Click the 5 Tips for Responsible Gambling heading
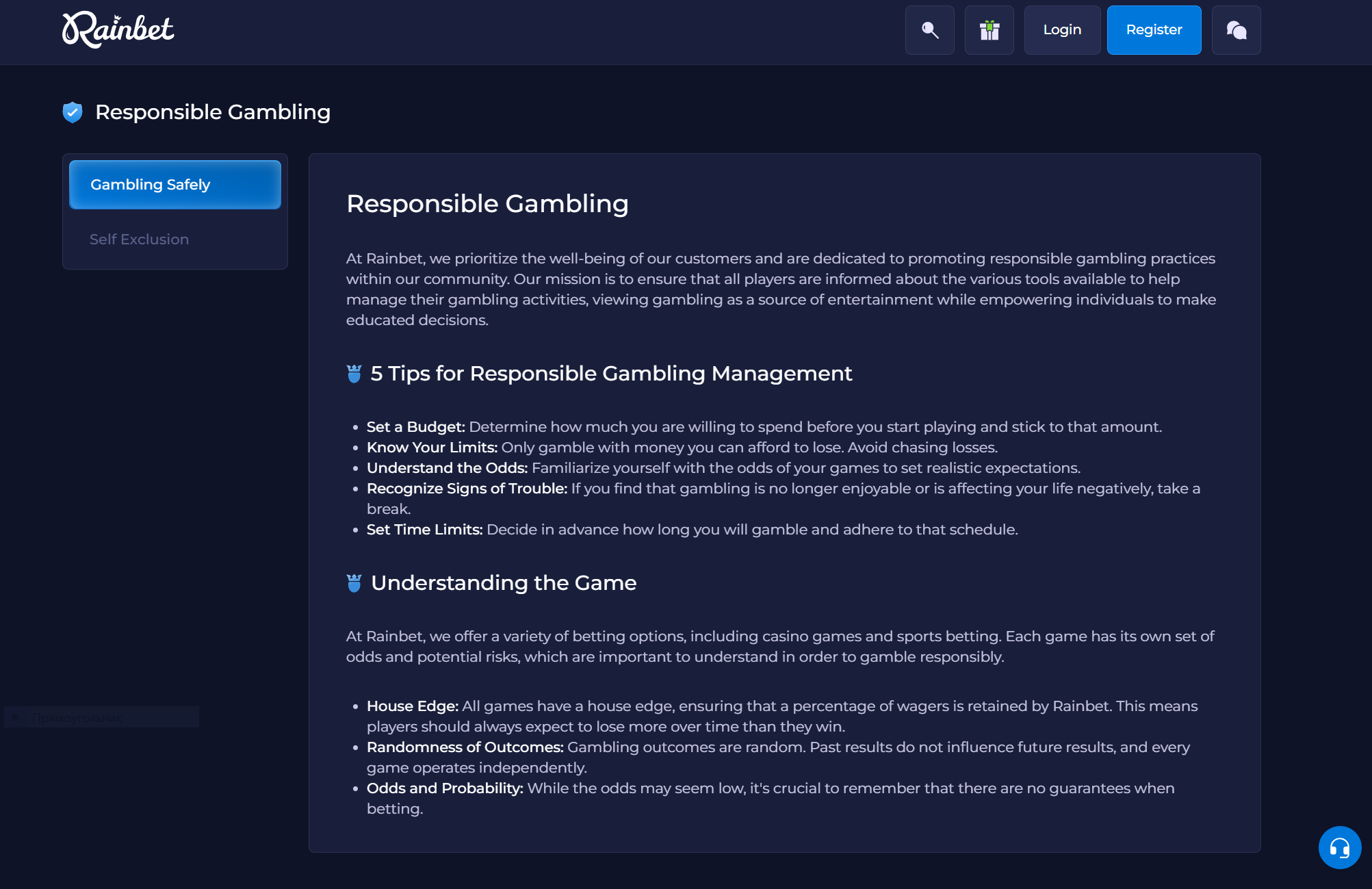 [611, 374]
